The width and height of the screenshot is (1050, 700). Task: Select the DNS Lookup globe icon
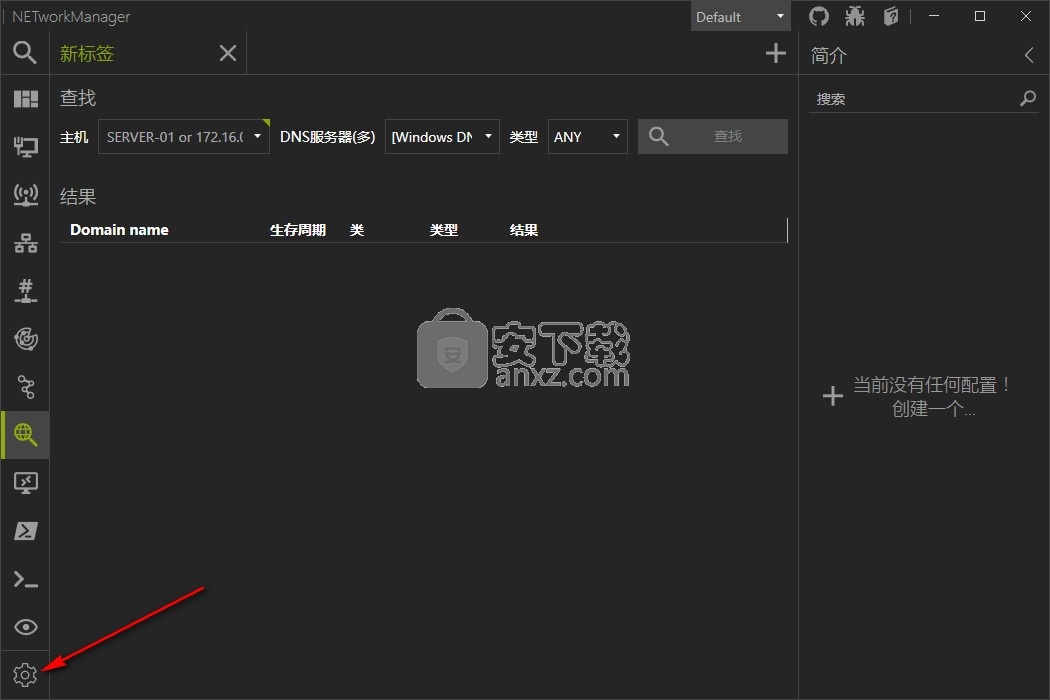point(25,435)
